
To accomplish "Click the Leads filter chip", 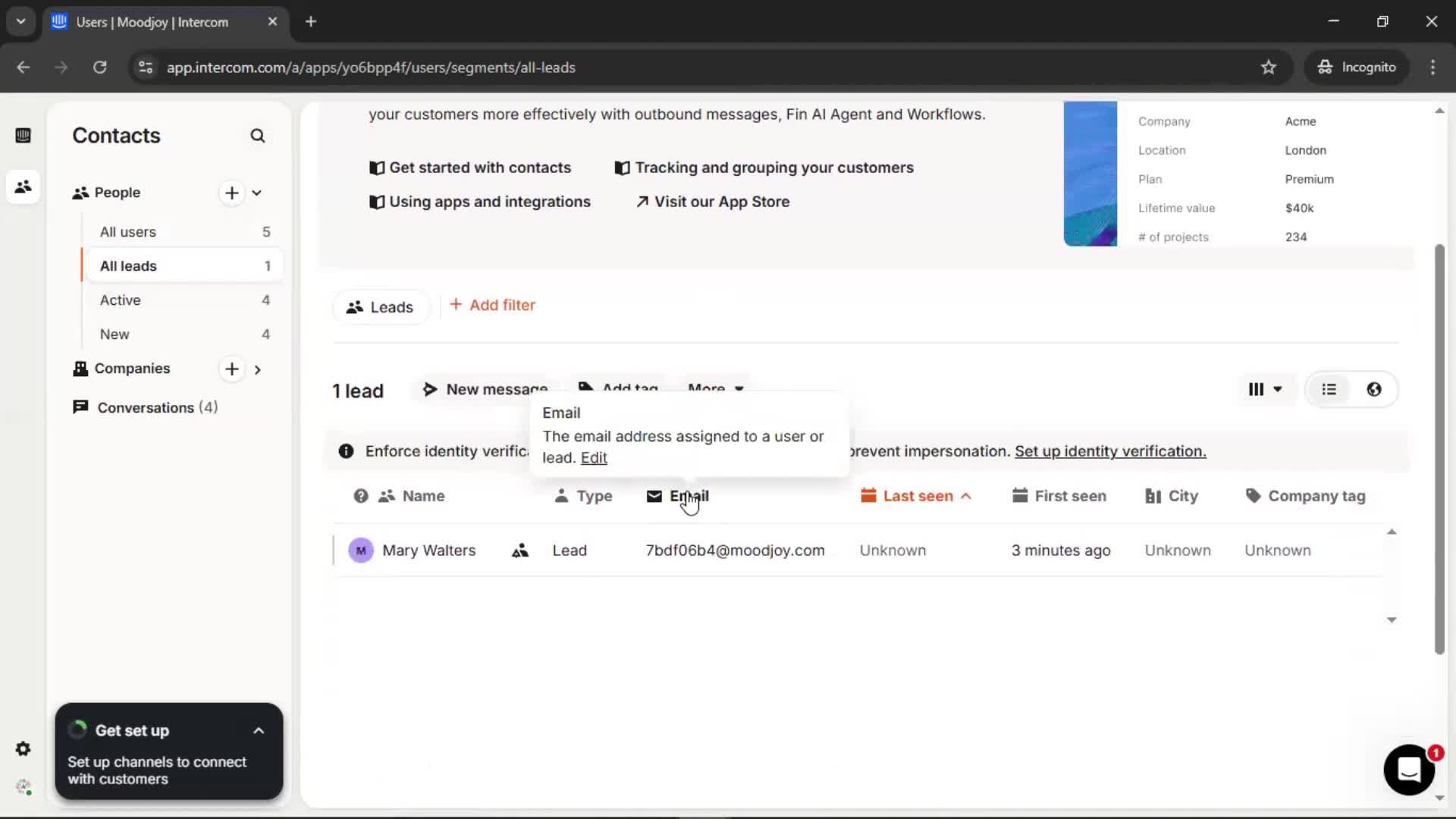I will point(380,307).
